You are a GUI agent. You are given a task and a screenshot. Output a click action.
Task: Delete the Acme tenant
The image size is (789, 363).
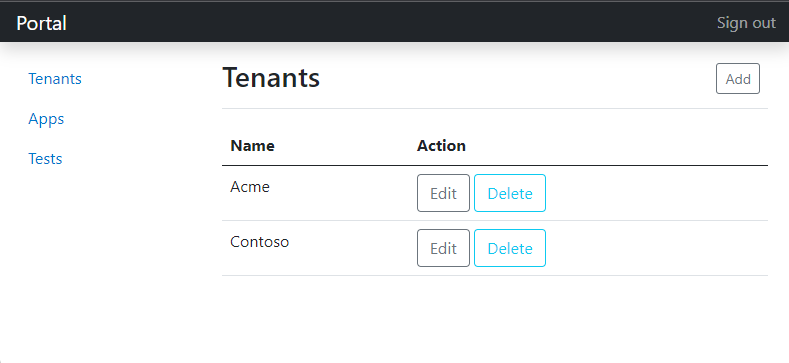coord(510,193)
